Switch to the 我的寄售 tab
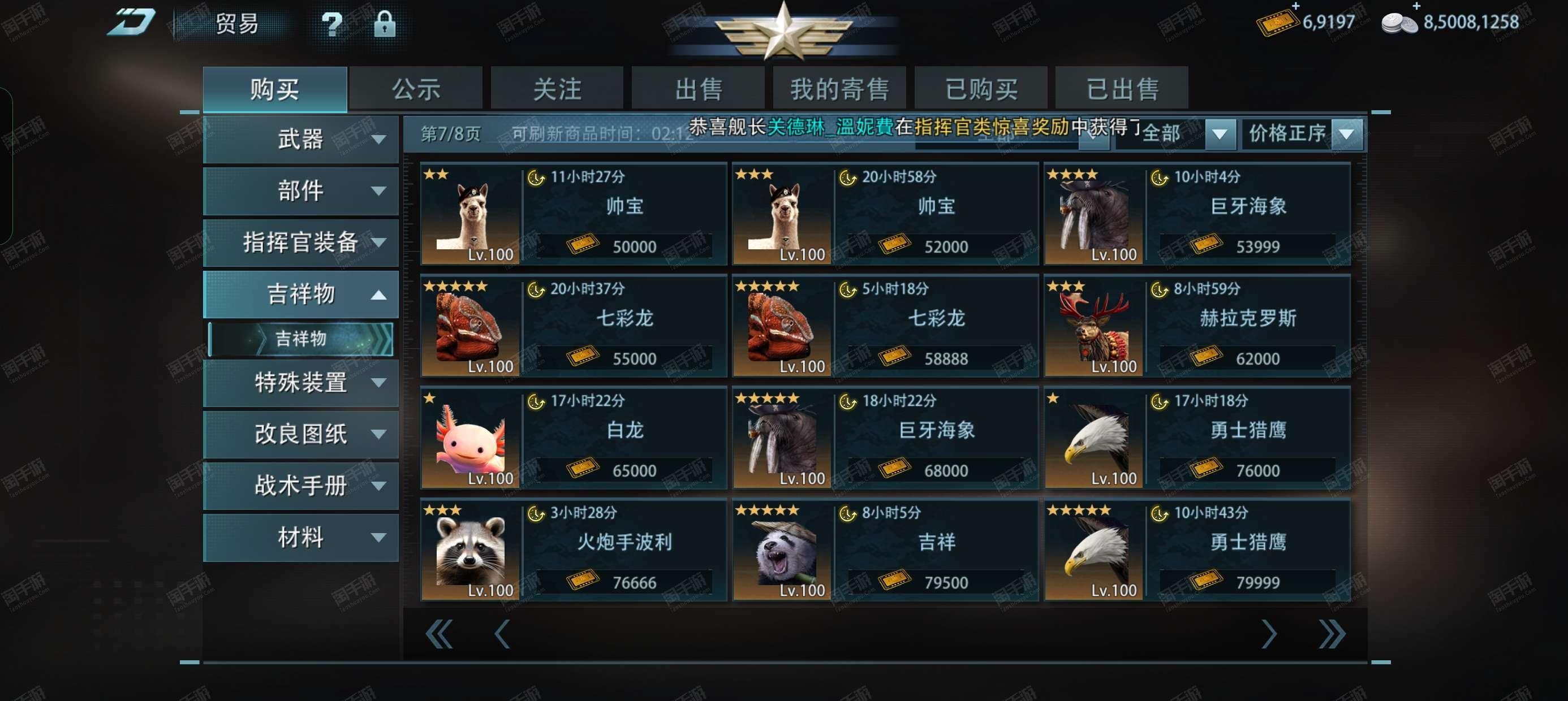The image size is (1568, 701). tap(839, 89)
